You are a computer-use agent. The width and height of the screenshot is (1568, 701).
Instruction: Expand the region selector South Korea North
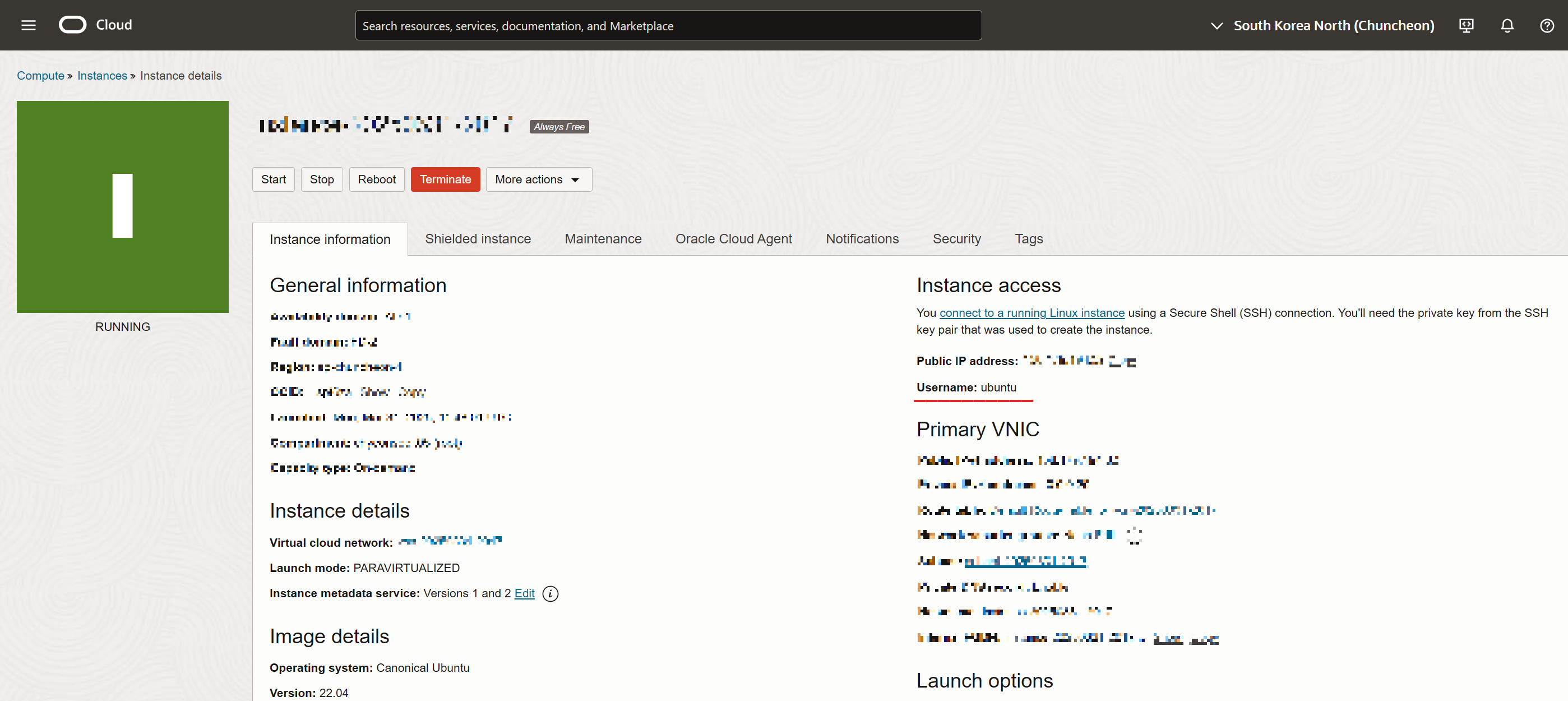click(x=1322, y=26)
